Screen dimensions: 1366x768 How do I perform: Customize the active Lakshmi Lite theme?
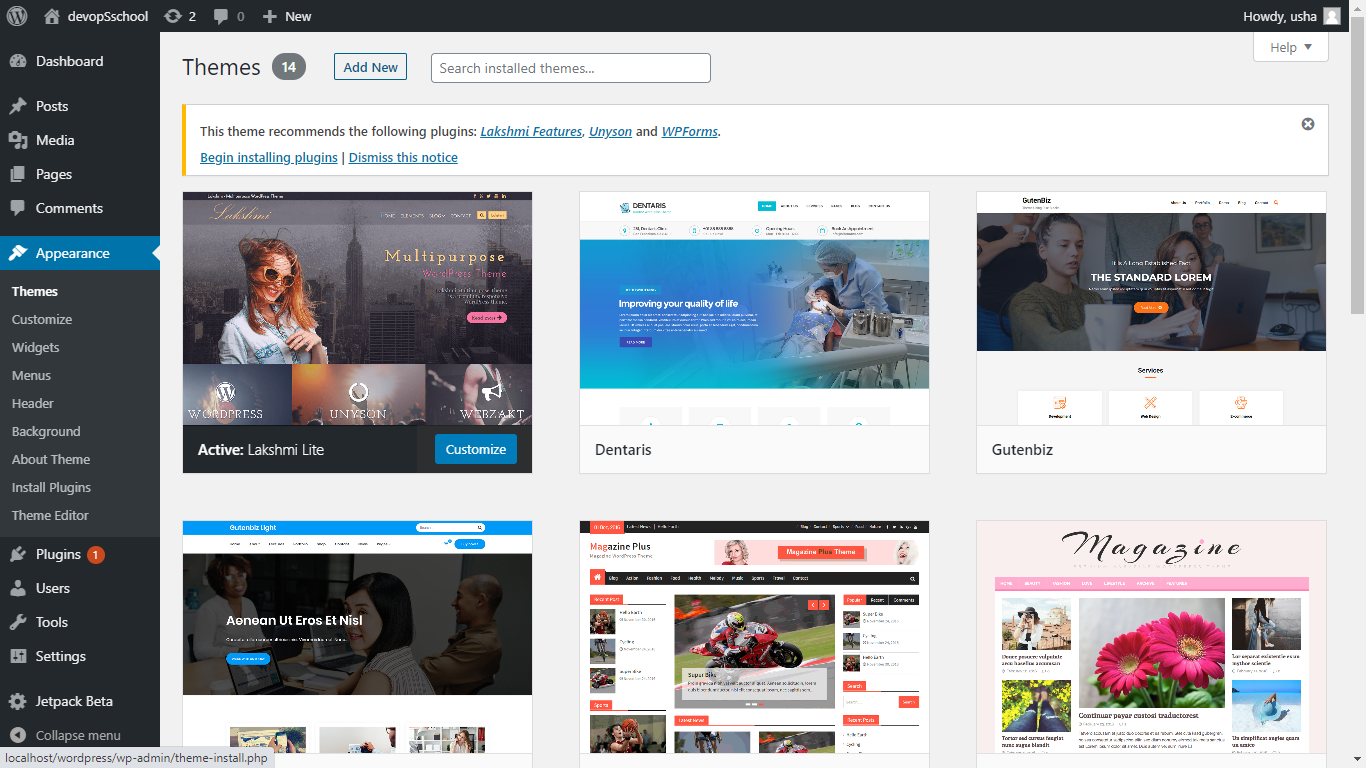click(475, 449)
